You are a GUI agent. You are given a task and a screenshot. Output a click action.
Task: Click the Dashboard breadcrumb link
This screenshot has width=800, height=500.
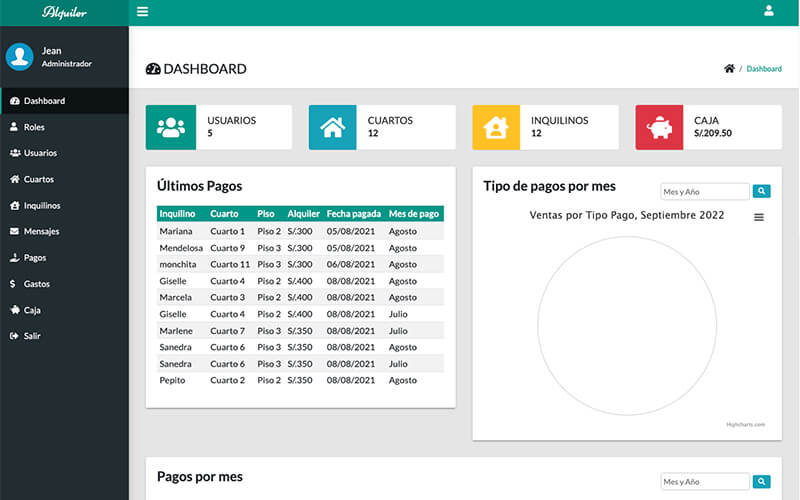[764, 69]
